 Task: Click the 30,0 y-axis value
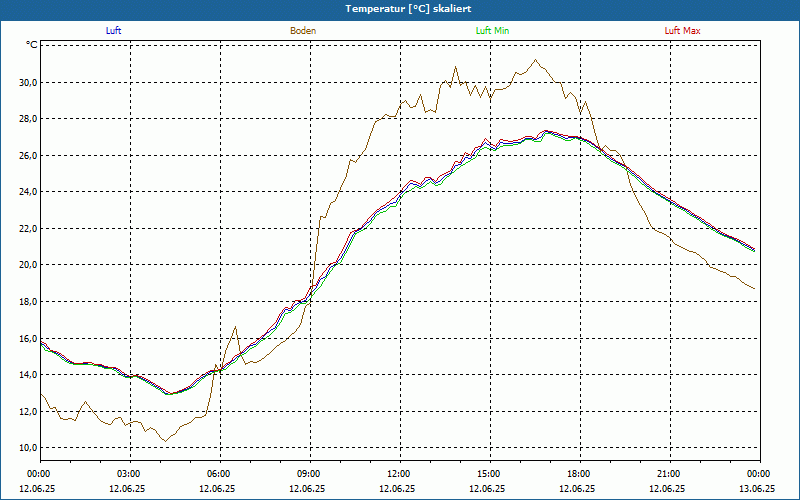[29, 82]
